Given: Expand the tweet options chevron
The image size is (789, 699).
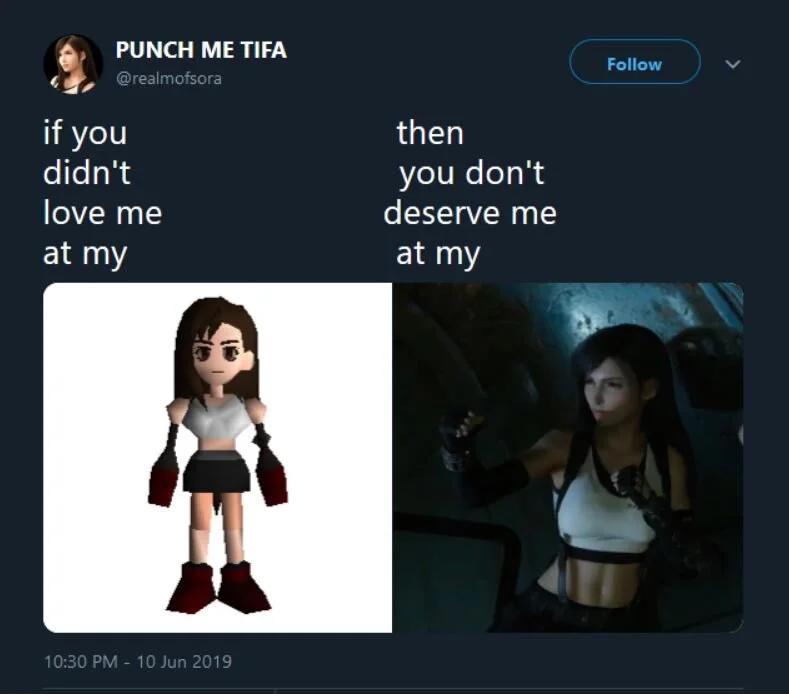Looking at the screenshot, I should click(x=733, y=64).
